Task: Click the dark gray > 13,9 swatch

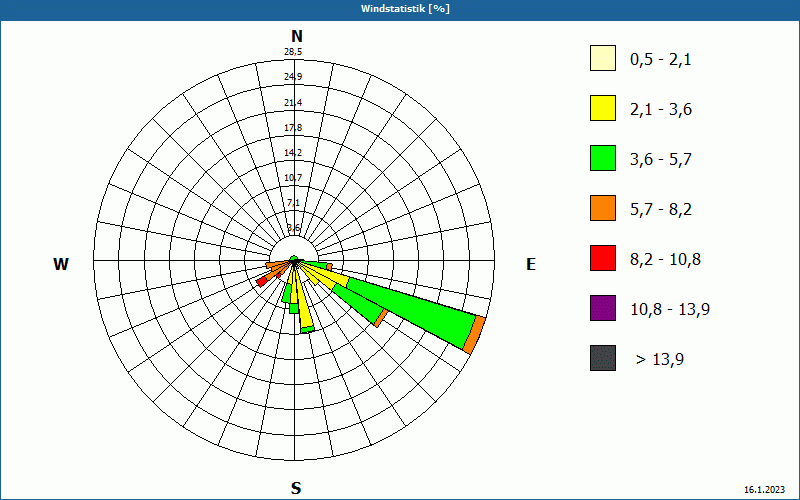Action: pos(603,358)
